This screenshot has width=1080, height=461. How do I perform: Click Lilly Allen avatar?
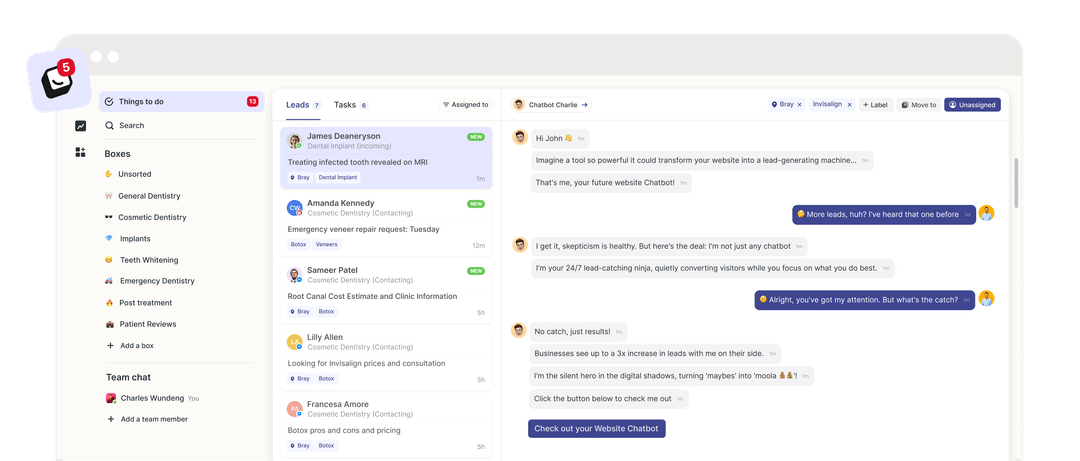[295, 342]
